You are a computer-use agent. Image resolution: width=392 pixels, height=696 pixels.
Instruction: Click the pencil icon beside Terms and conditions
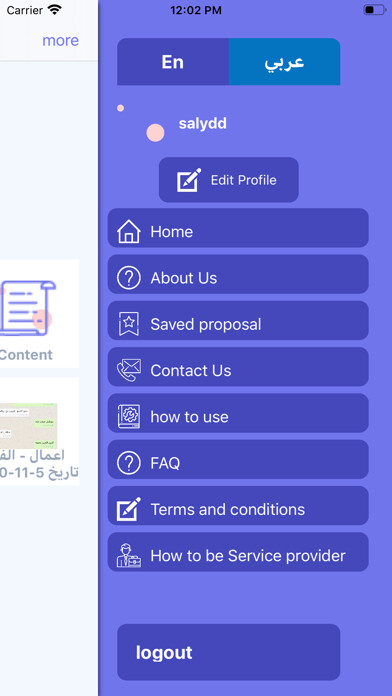pyautogui.click(x=129, y=509)
